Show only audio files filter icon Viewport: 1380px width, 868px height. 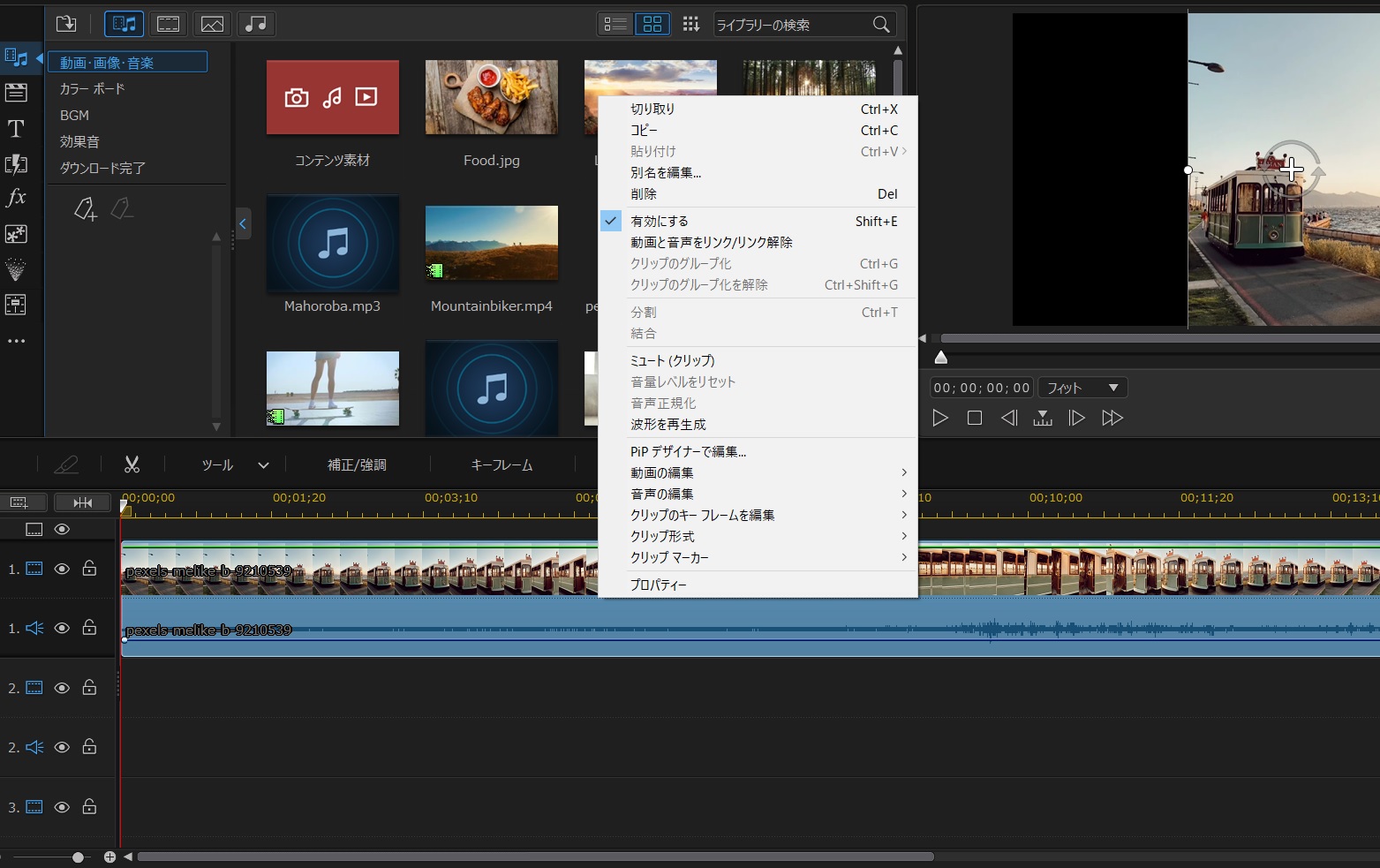pyautogui.click(x=255, y=24)
